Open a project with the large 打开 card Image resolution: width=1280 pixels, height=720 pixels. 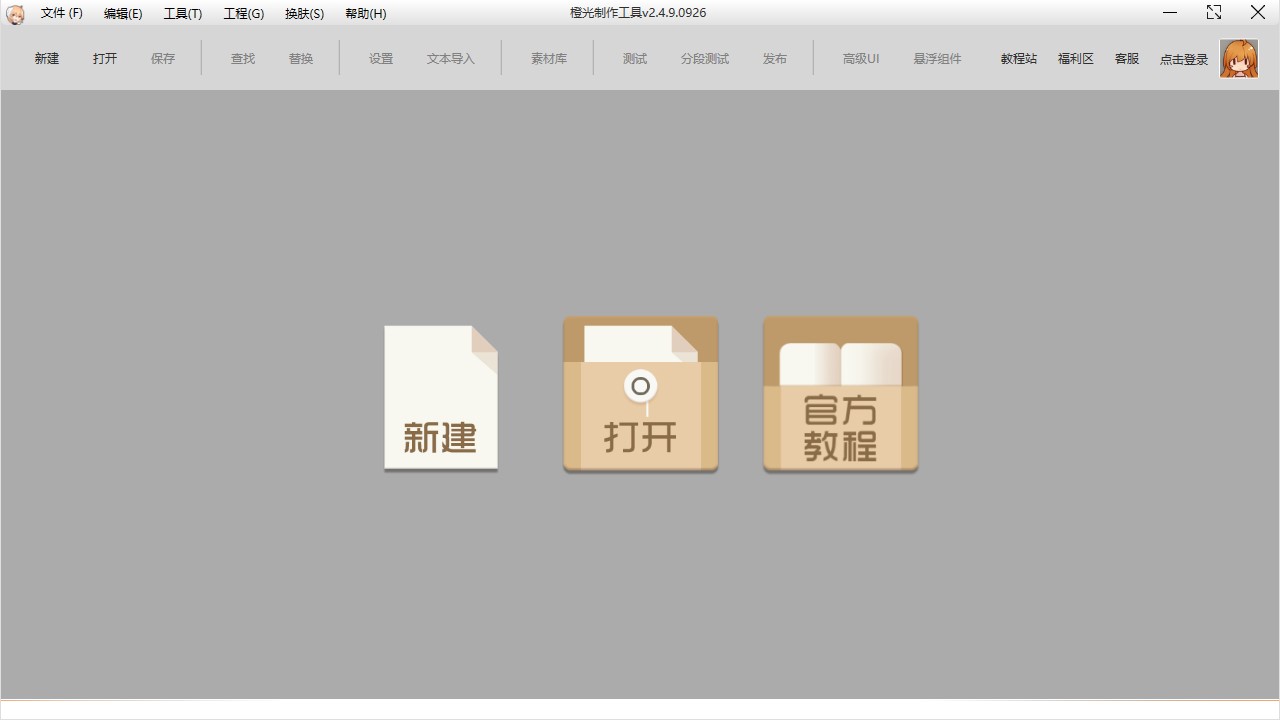(640, 393)
